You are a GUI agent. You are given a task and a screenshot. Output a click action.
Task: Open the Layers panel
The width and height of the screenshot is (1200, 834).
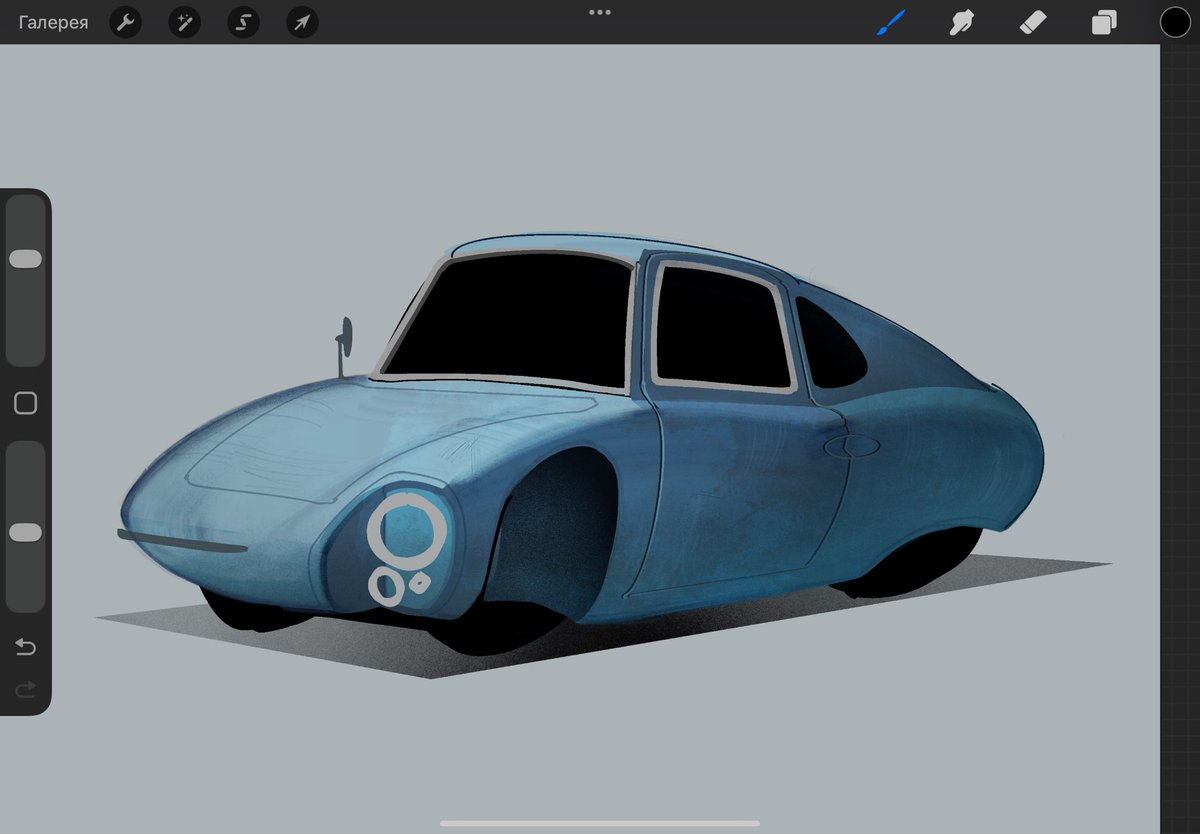tap(1104, 22)
